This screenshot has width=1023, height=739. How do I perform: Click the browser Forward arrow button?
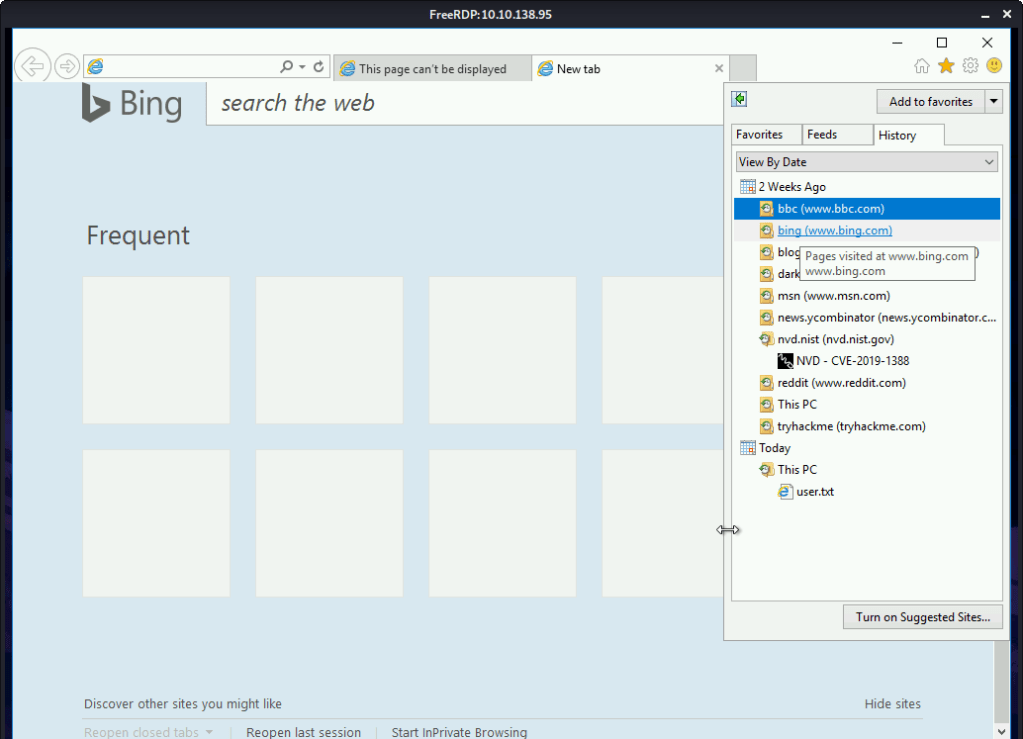click(x=67, y=67)
